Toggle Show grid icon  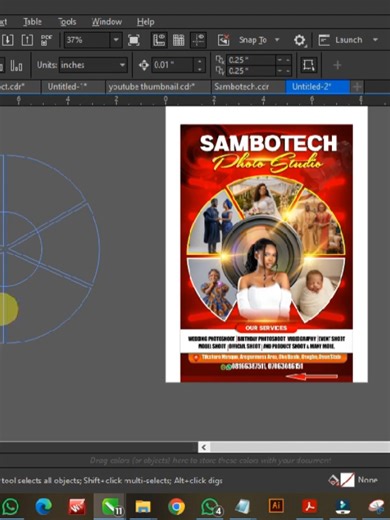179,40
